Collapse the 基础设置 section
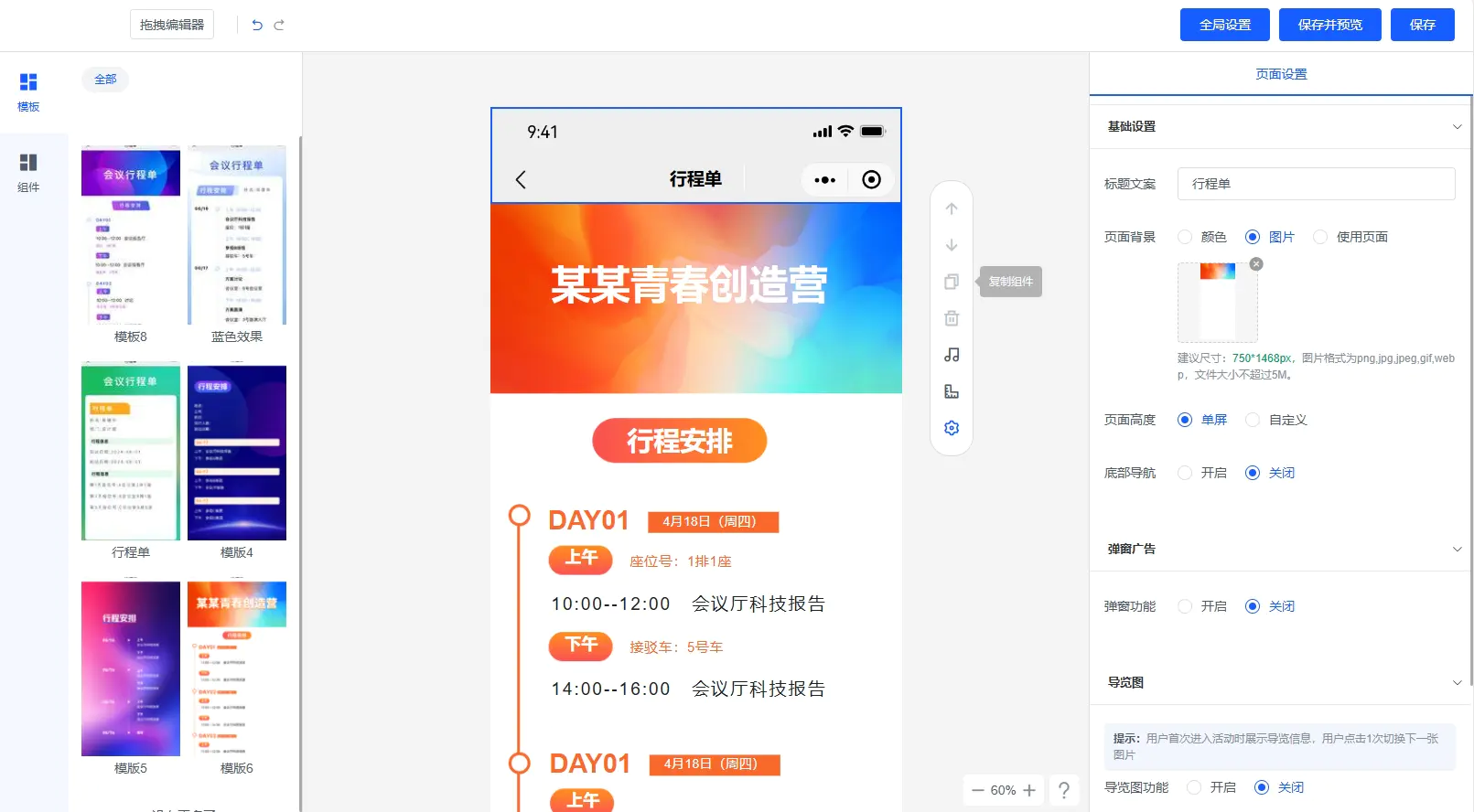 [x=1457, y=127]
